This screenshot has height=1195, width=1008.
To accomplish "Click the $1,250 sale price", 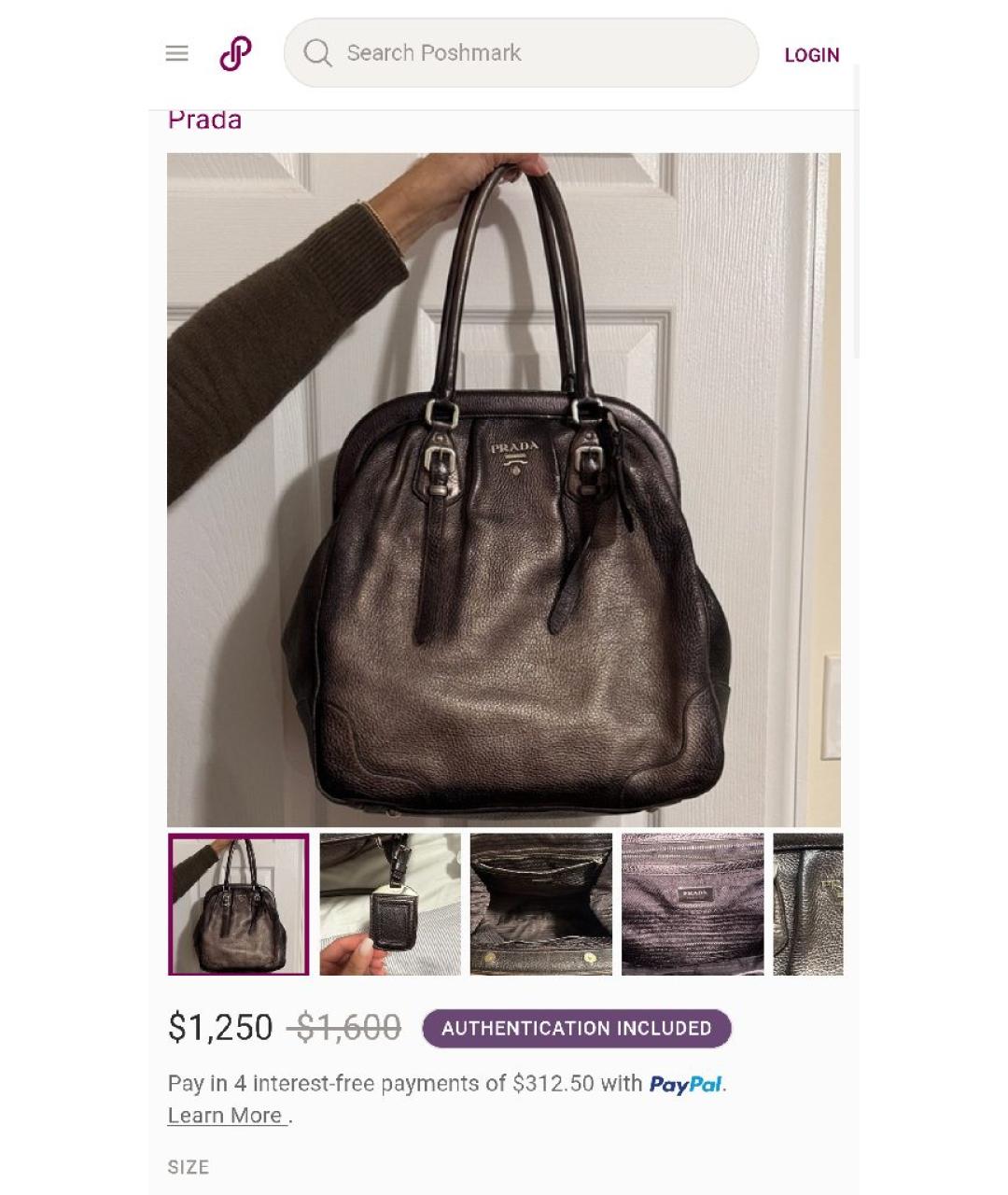I will pyautogui.click(x=220, y=1028).
